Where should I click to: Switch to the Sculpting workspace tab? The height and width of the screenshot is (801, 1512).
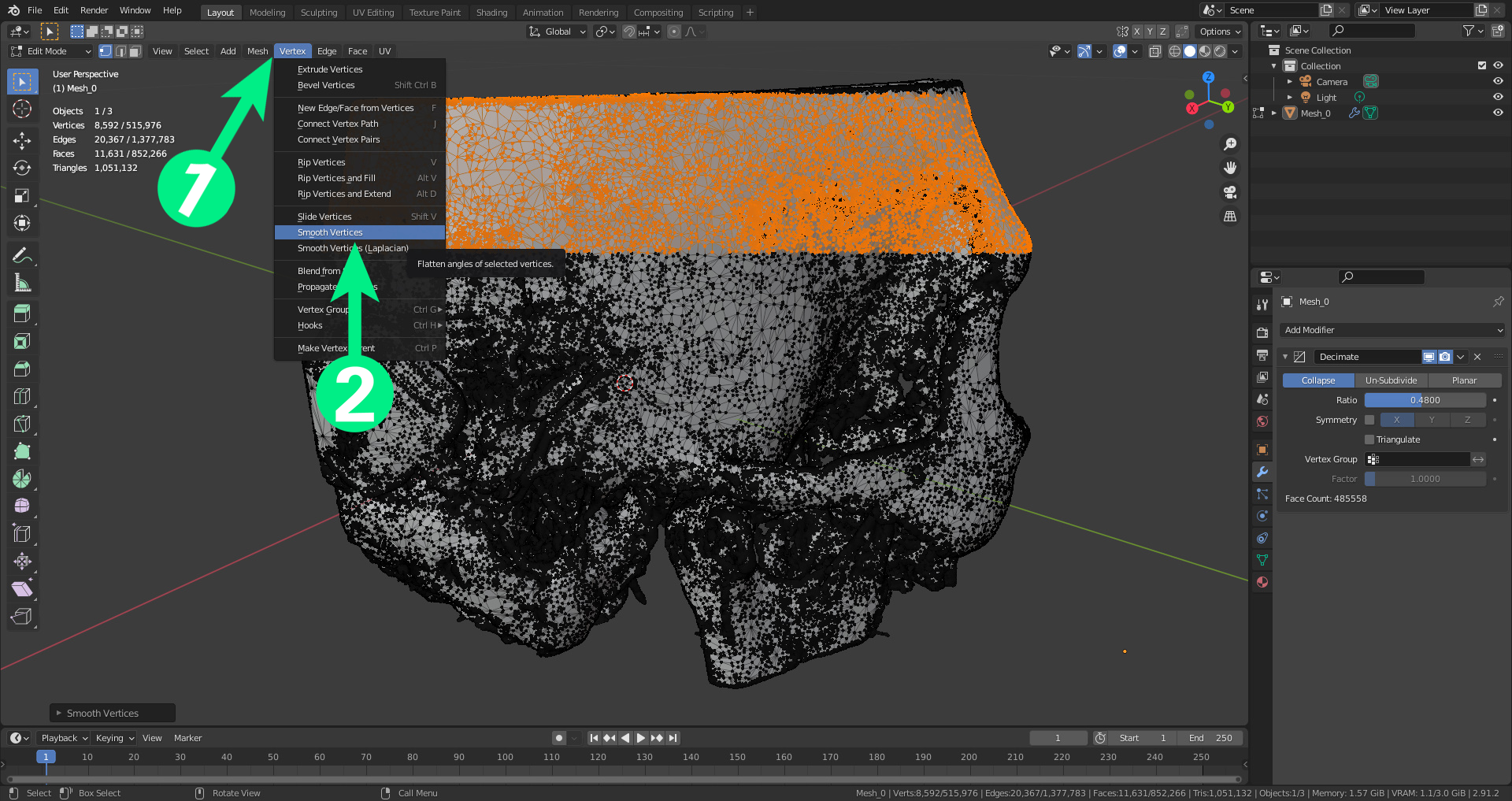318,13
